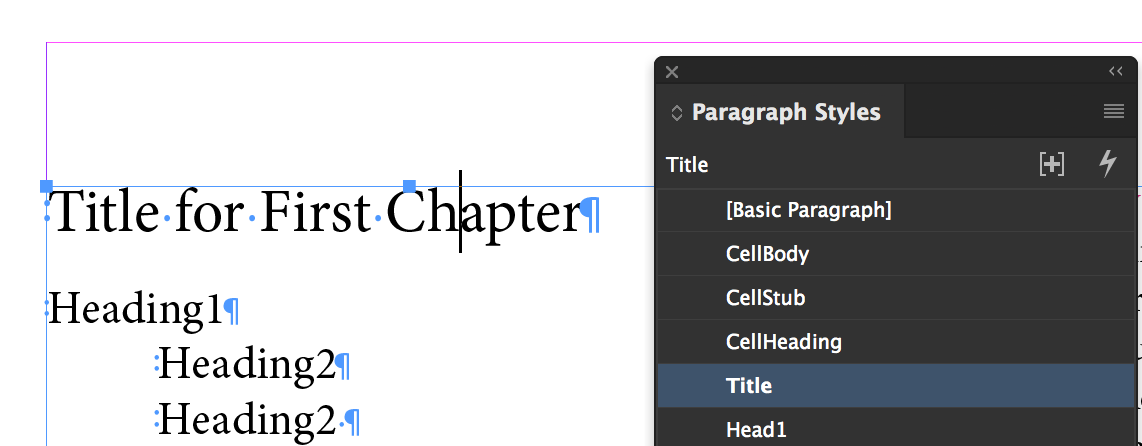Cycle panel size using tab arrows
The width and height of the screenshot is (1142, 446).
pos(676,113)
